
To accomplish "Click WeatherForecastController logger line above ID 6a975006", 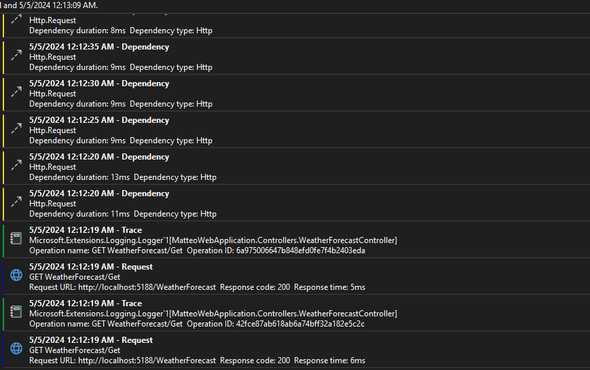I will 213,240.
